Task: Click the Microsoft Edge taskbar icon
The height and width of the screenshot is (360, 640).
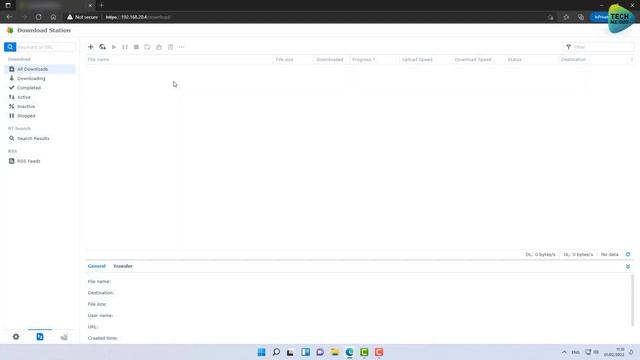Action: click(349, 352)
